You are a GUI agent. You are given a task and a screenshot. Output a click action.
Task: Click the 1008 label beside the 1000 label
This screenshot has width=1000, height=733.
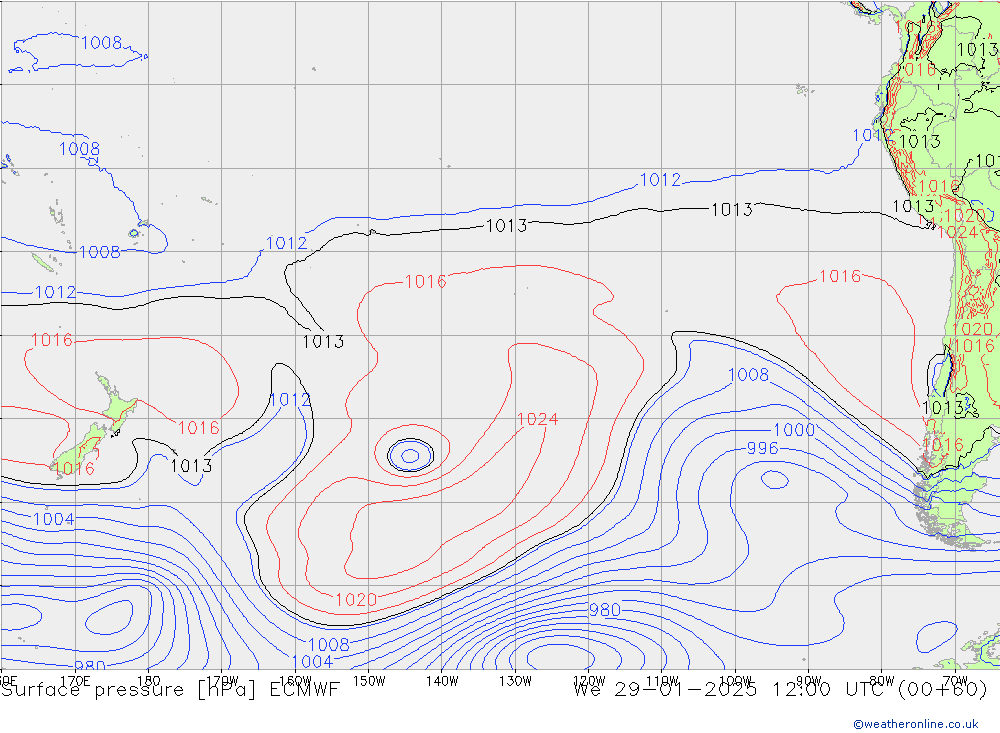[x=749, y=374]
